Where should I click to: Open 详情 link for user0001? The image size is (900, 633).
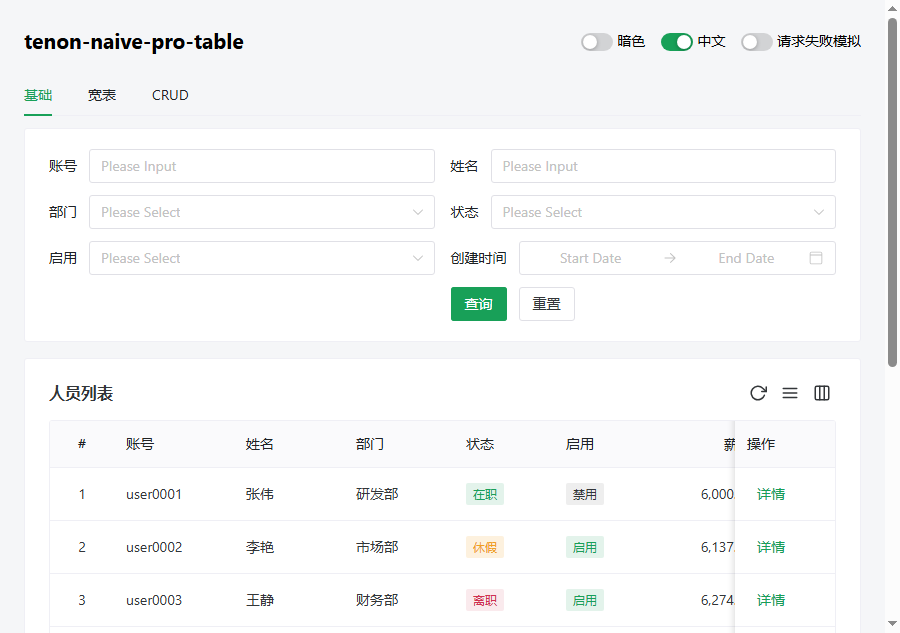click(771, 494)
